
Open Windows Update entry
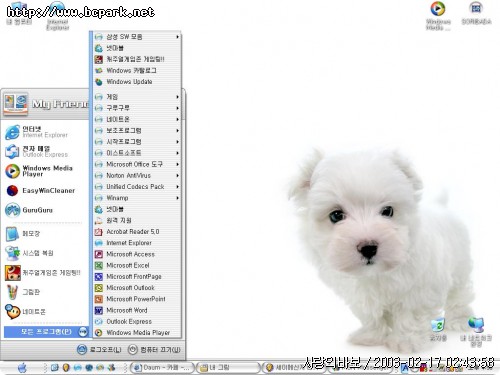pos(137,82)
